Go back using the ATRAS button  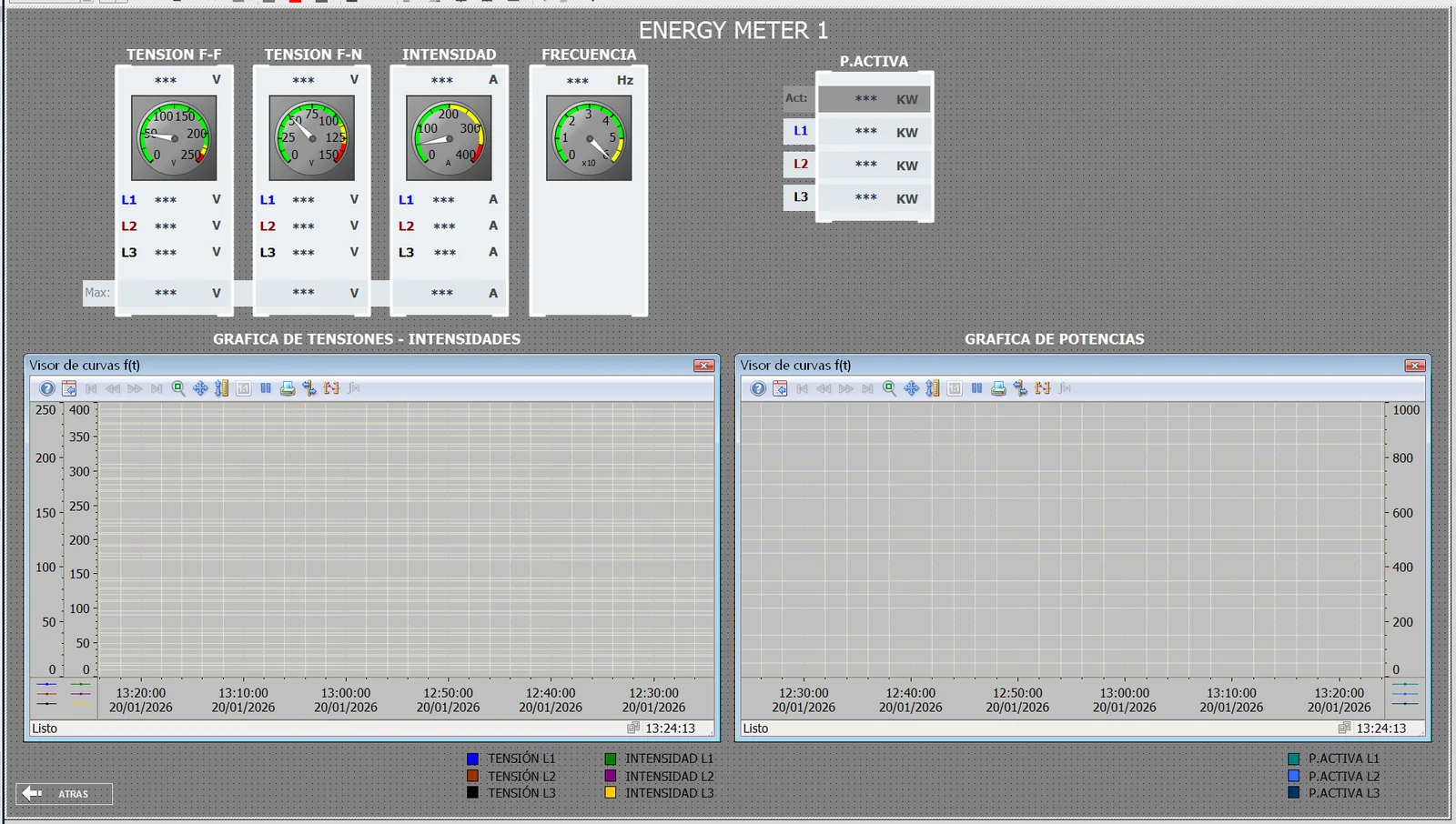click(x=64, y=794)
